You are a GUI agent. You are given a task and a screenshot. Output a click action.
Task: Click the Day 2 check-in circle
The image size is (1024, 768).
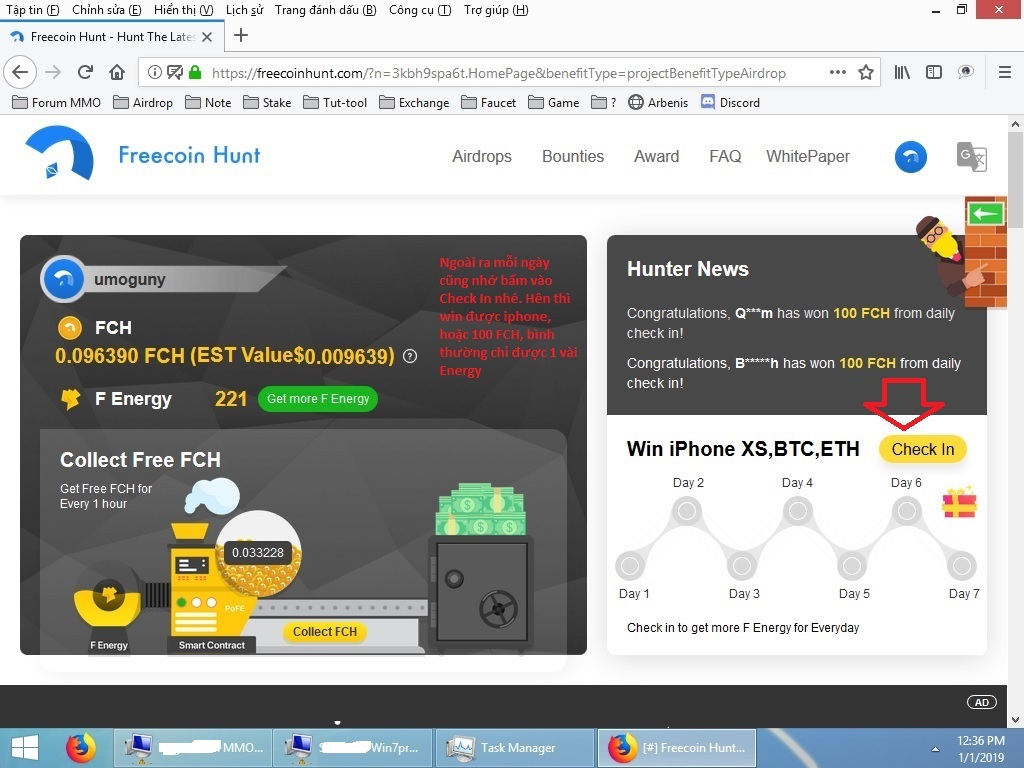686,510
